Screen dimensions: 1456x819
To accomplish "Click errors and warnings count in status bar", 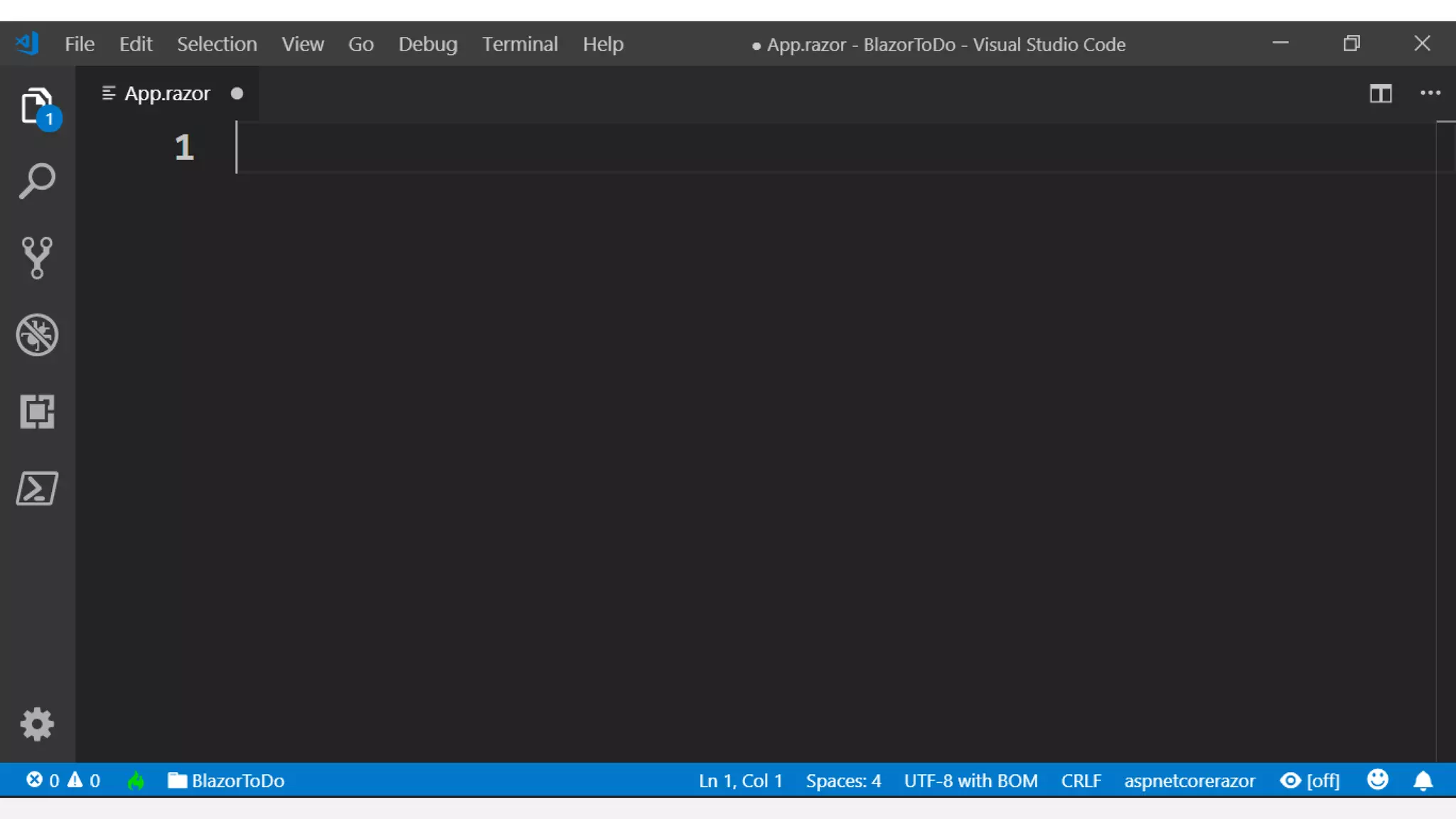I will [63, 781].
